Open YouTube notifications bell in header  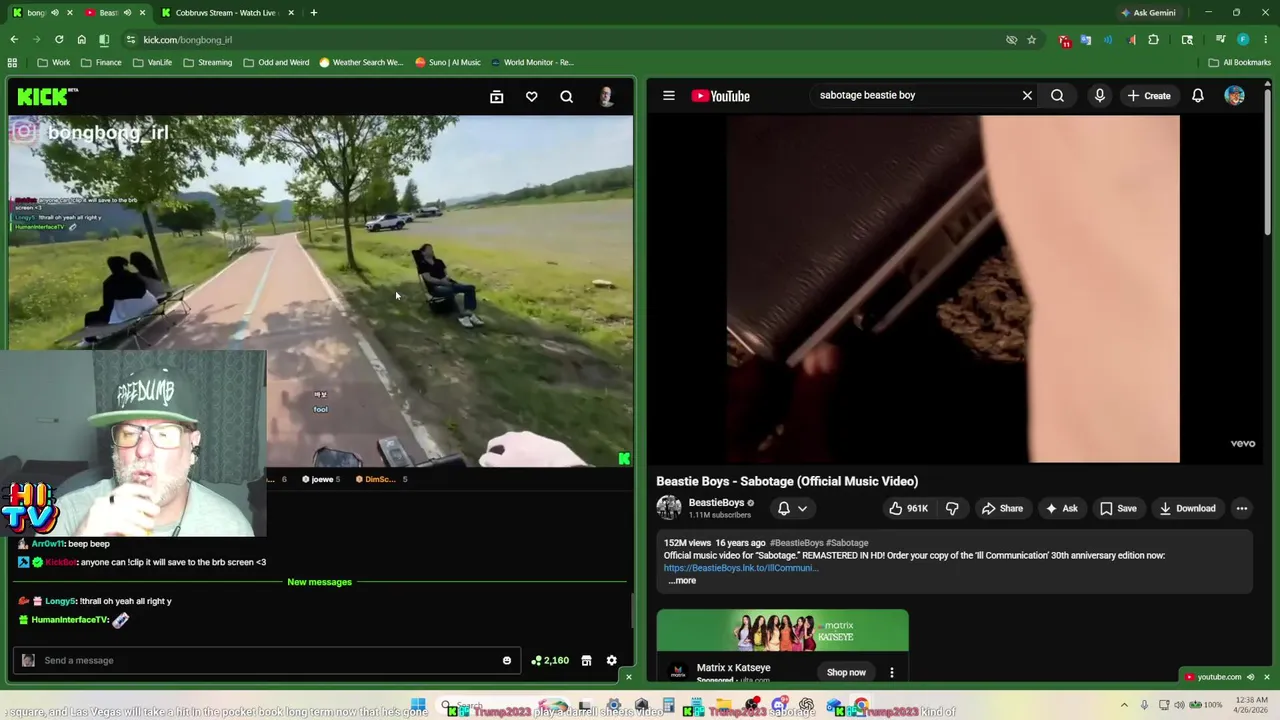click(x=1198, y=96)
